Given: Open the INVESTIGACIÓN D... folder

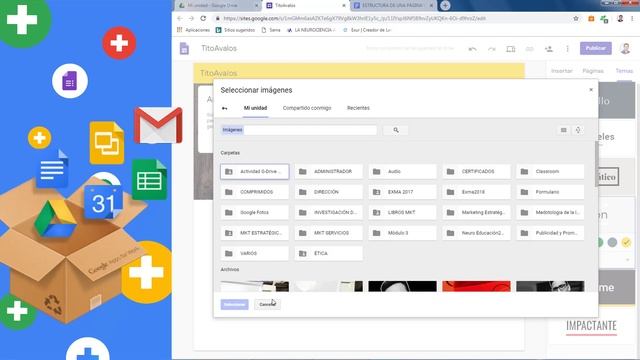Looking at the screenshot, I should (329, 212).
